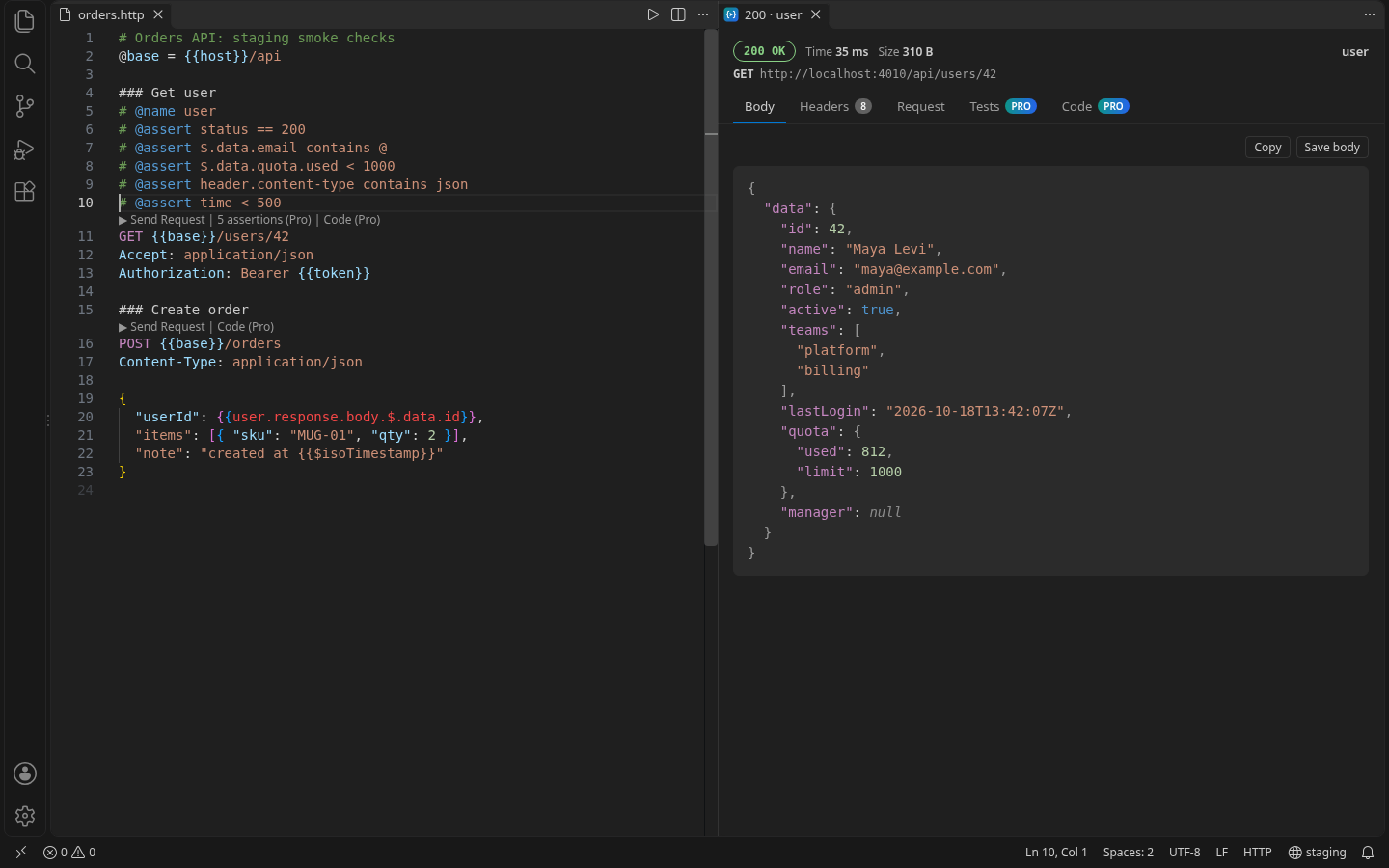The image size is (1389, 868).
Task: Click the 200 OK status badge
Action: point(764,51)
